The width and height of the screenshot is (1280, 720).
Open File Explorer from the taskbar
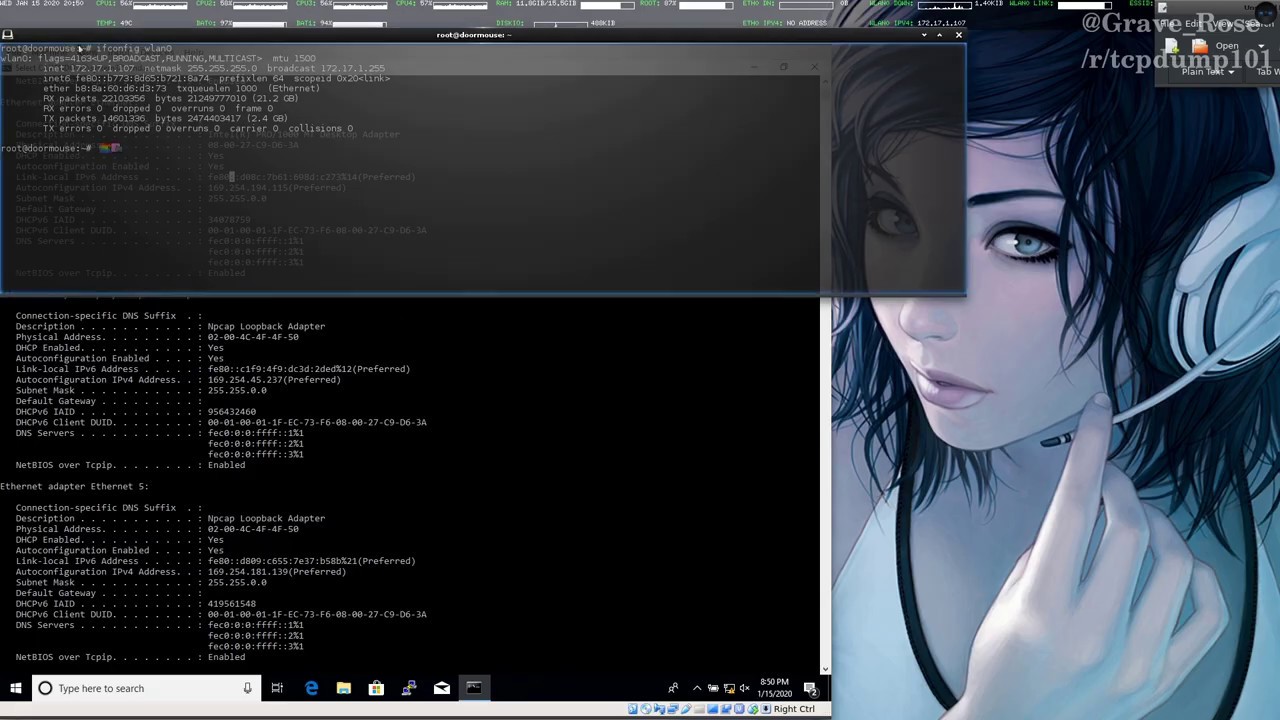[x=343, y=688]
